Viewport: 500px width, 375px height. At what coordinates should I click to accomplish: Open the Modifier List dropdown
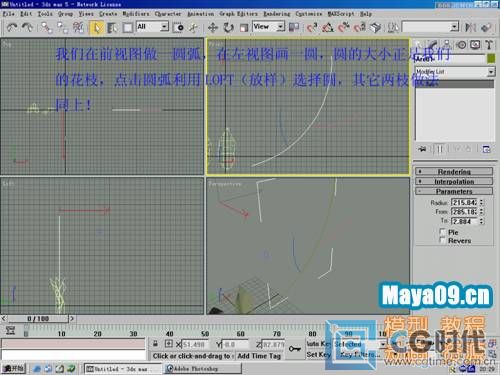coord(455,71)
